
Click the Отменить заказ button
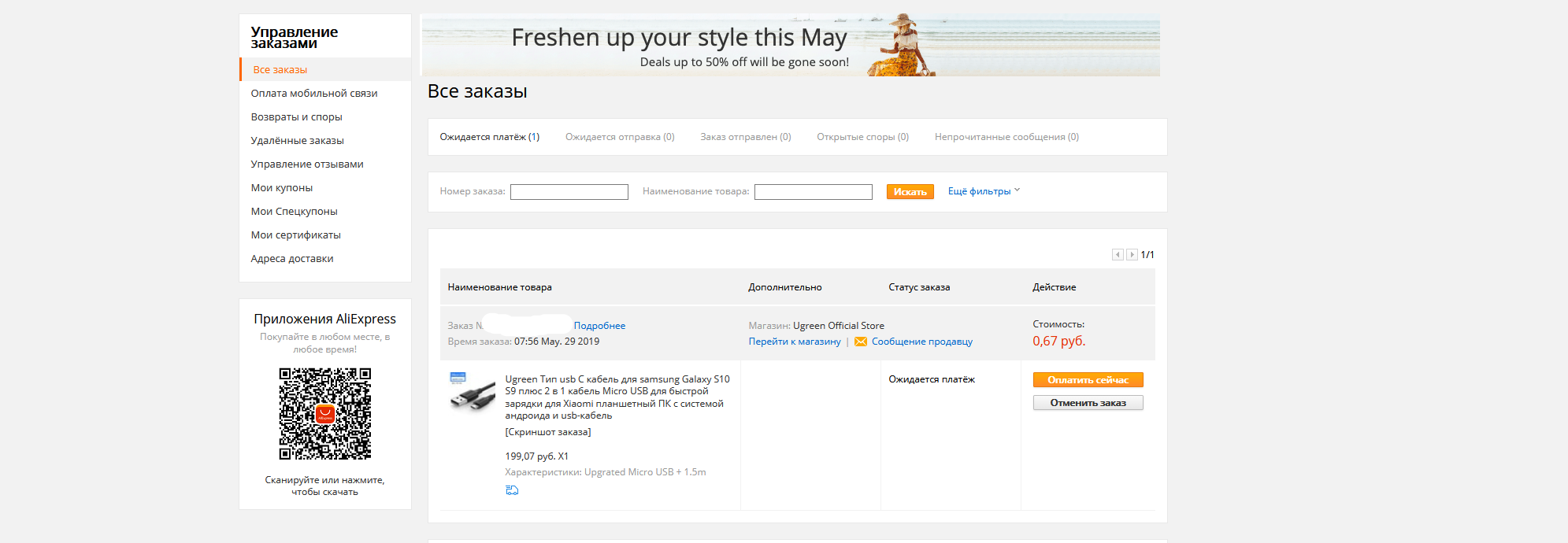[x=1088, y=402]
